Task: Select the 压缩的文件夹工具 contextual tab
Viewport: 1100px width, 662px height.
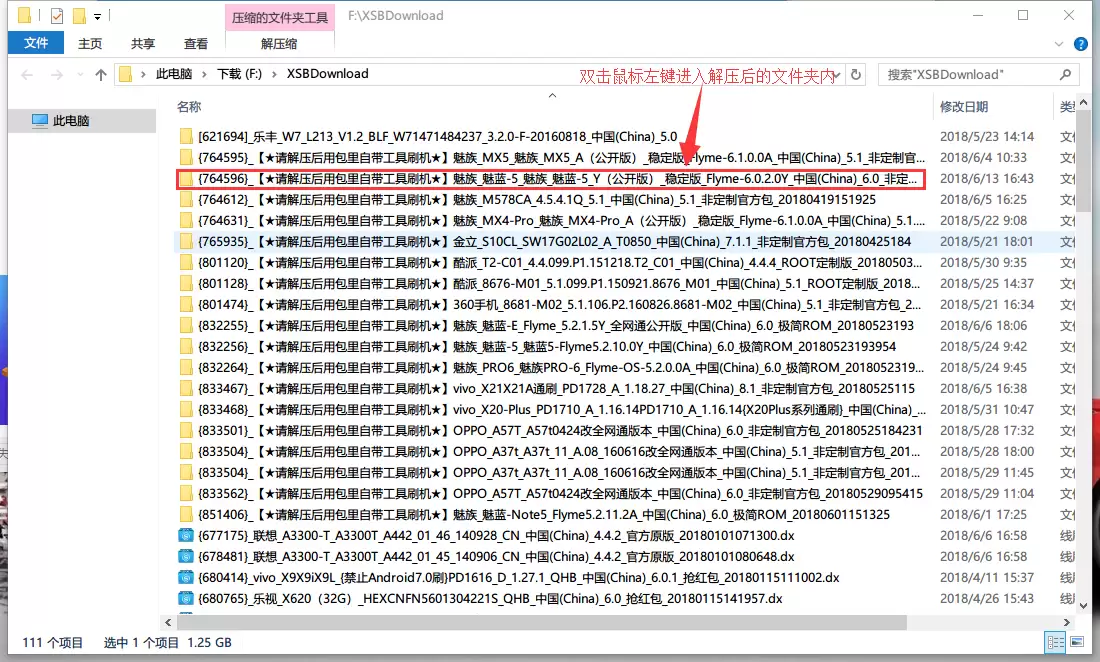Action: (280, 18)
